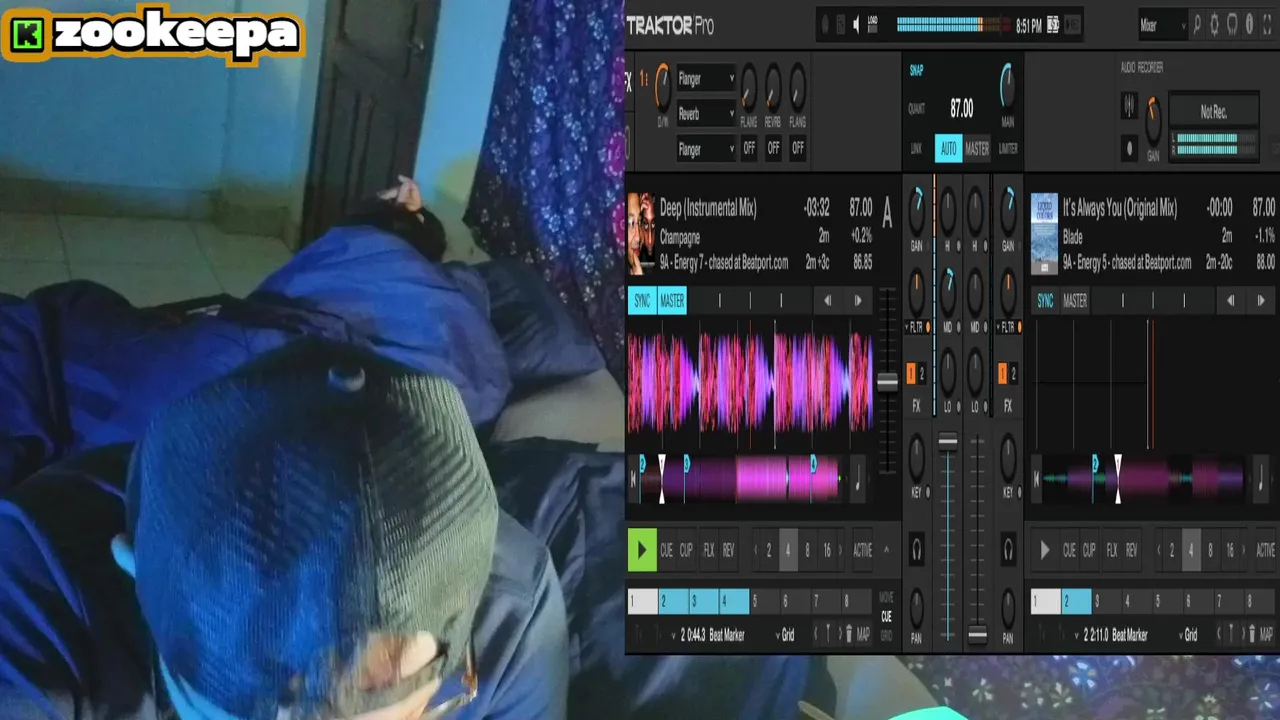Tempo bend deck B left arrow
The height and width of the screenshot is (720, 1280).
coord(1230,300)
